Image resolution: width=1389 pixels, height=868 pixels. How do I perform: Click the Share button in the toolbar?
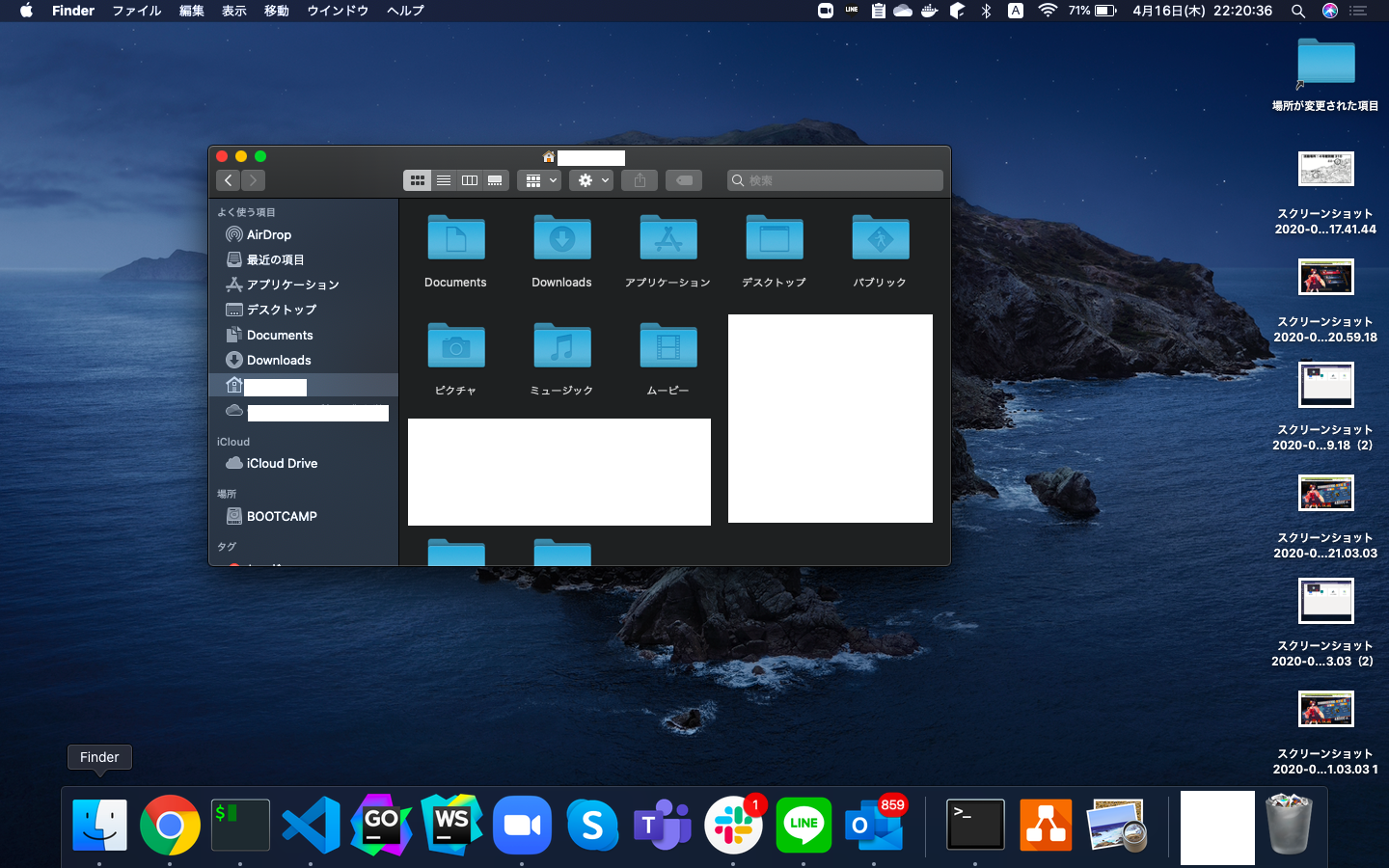[x=639, y=179]
